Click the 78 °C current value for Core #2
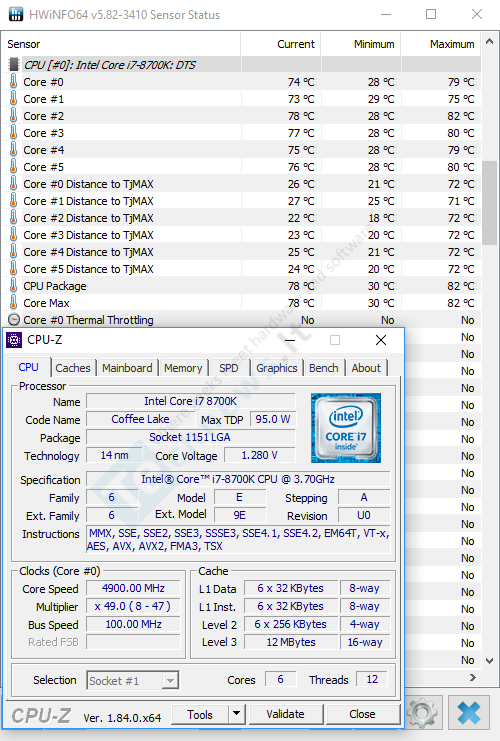The width and height of the screenshot is (500, 741). click(301, 116)
